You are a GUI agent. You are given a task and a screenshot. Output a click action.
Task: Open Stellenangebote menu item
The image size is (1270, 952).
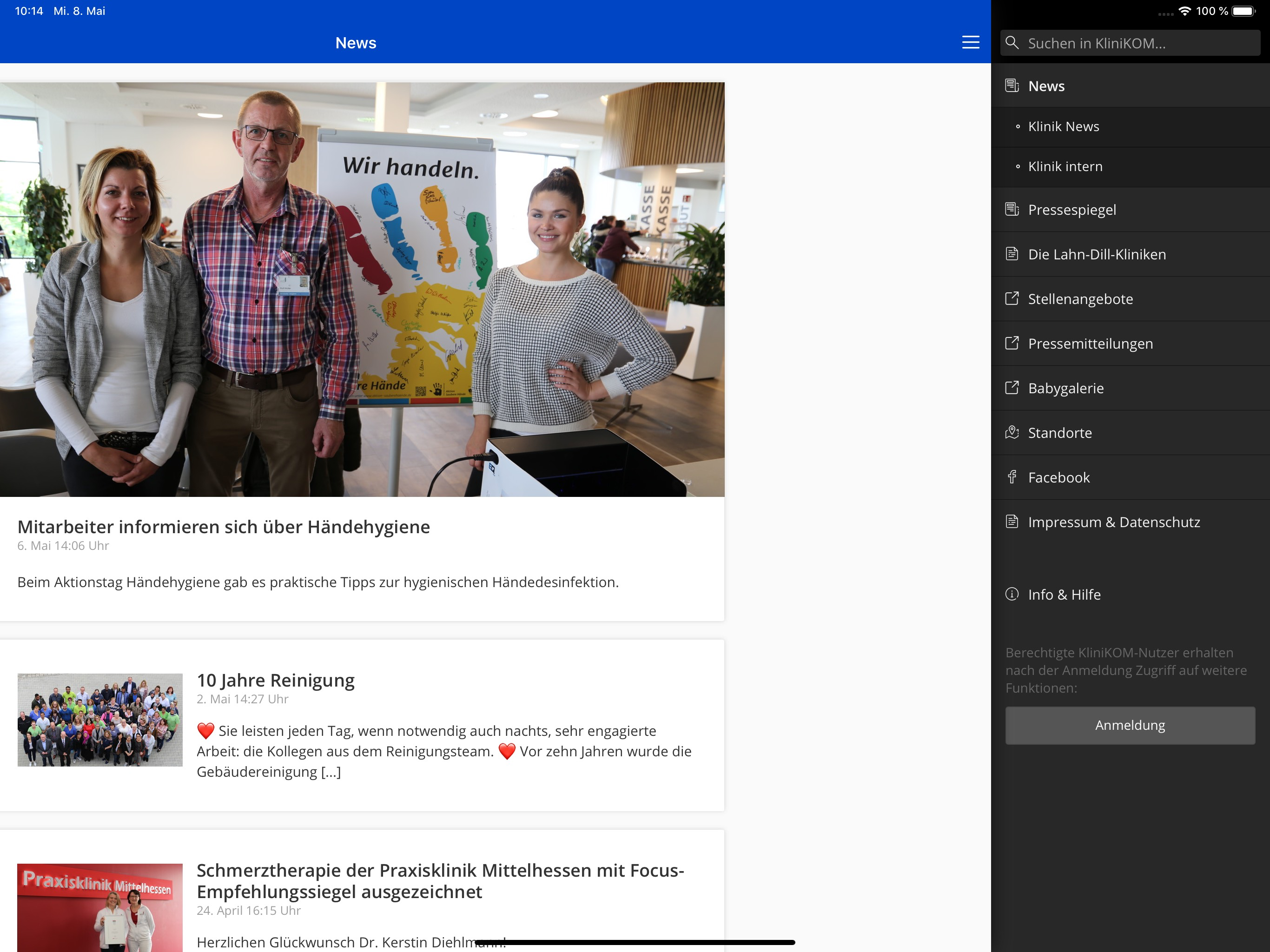point(1130,299)
